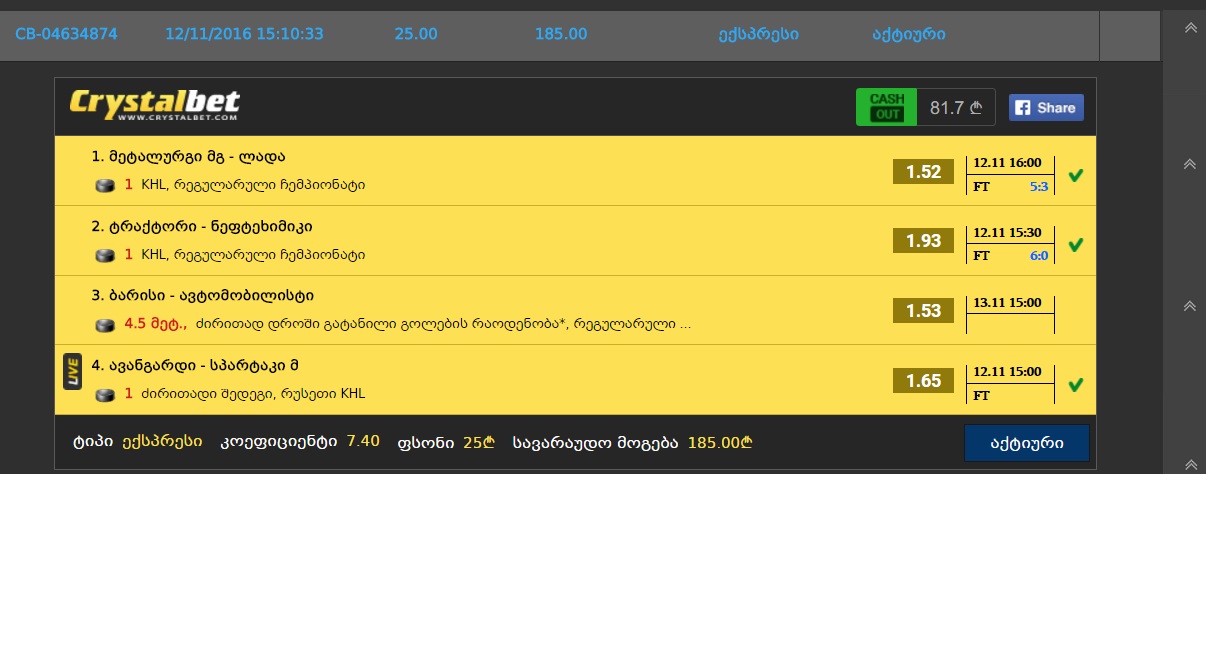Click the match time 13.11 15:00
This screenshot has width=1206, height=648.
tap(1007, 302)
